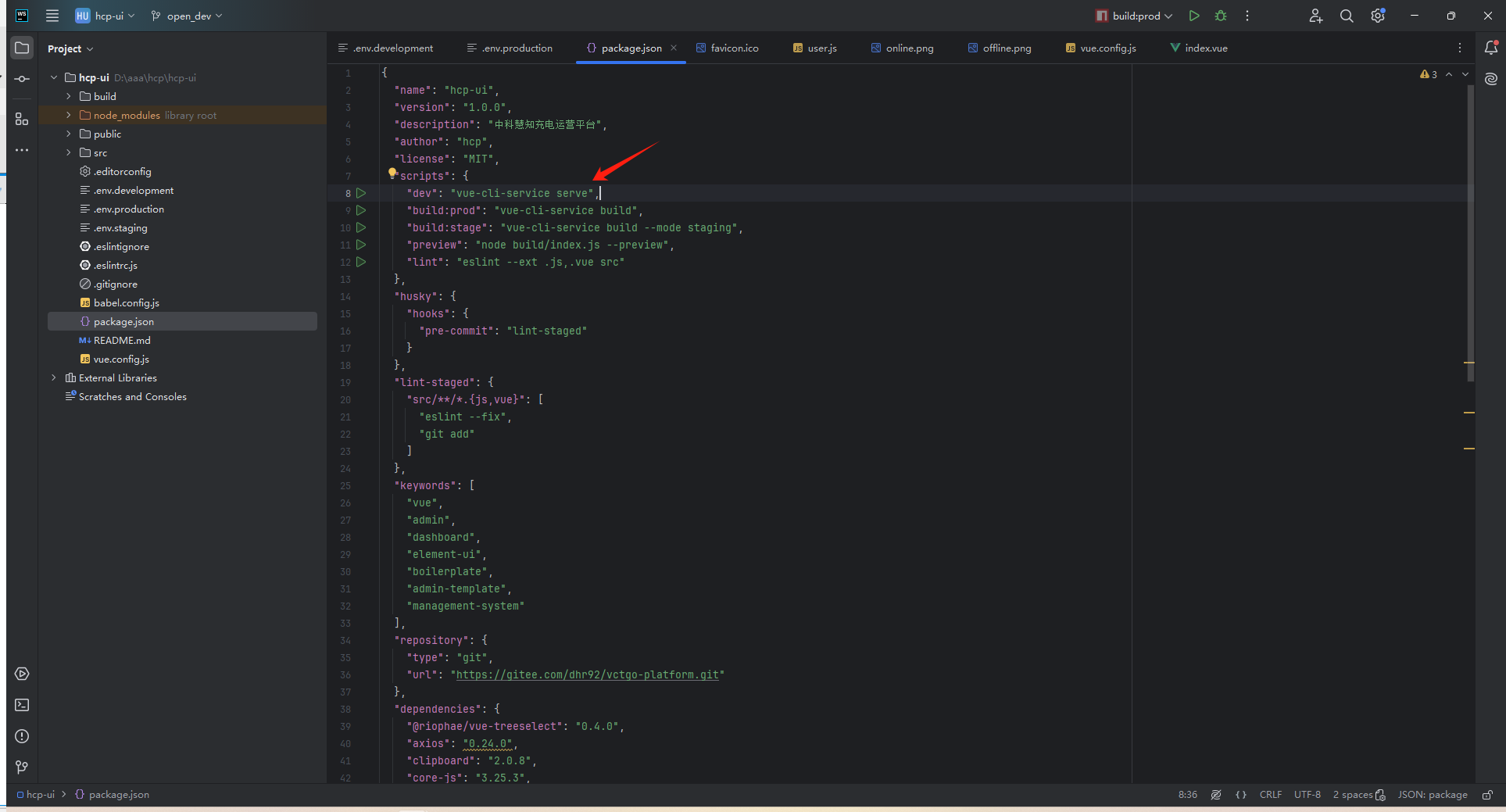This screenshot has width=1506, height=812.
Task: Run the dev script gutter icon
Action: 361,193
